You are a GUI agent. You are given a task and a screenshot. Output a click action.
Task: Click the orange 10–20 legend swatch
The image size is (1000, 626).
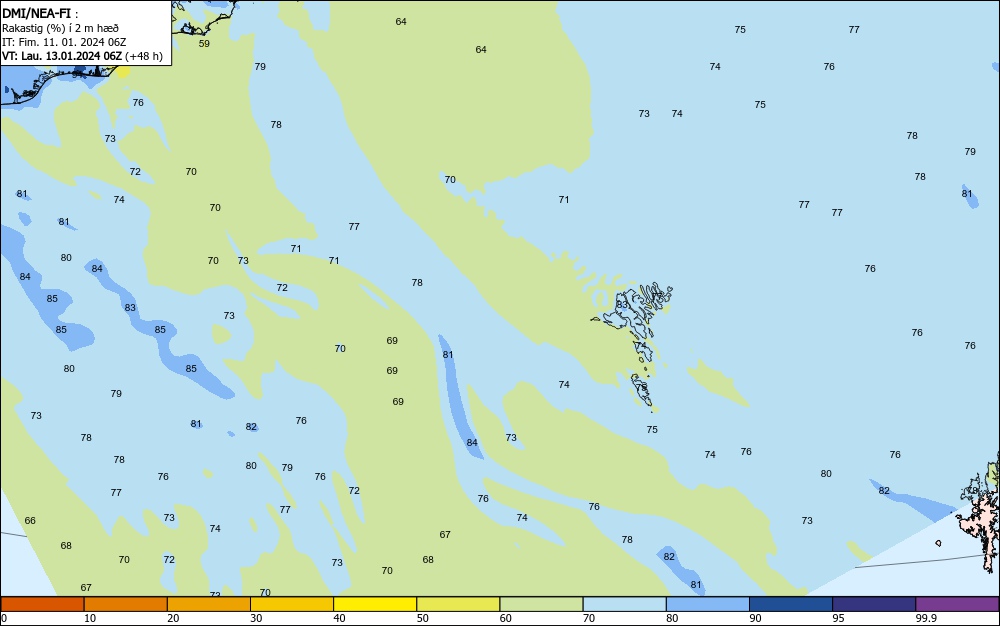[x=126, y=604]
